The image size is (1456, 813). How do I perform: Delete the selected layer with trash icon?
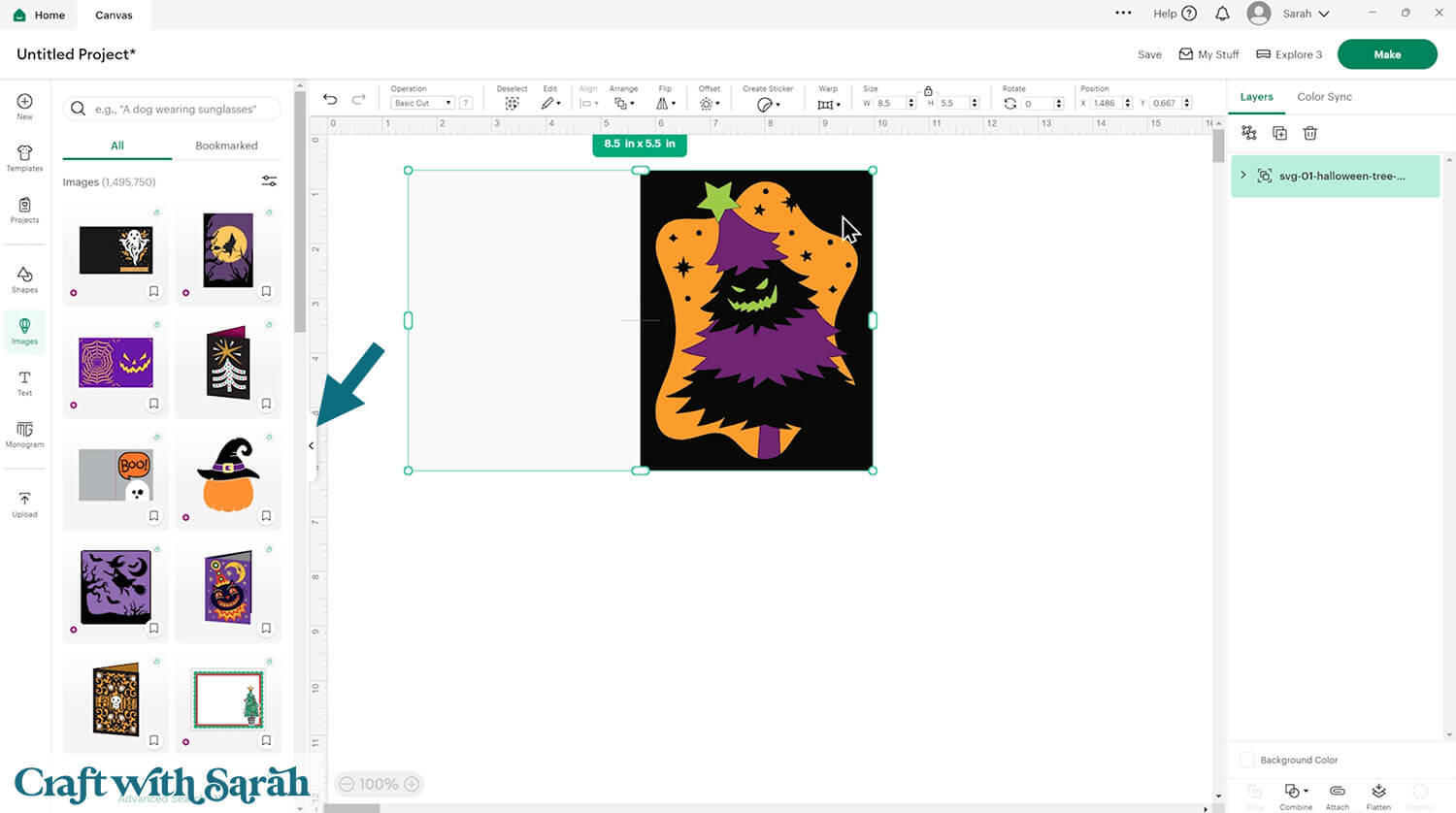tap(1309, 133)
